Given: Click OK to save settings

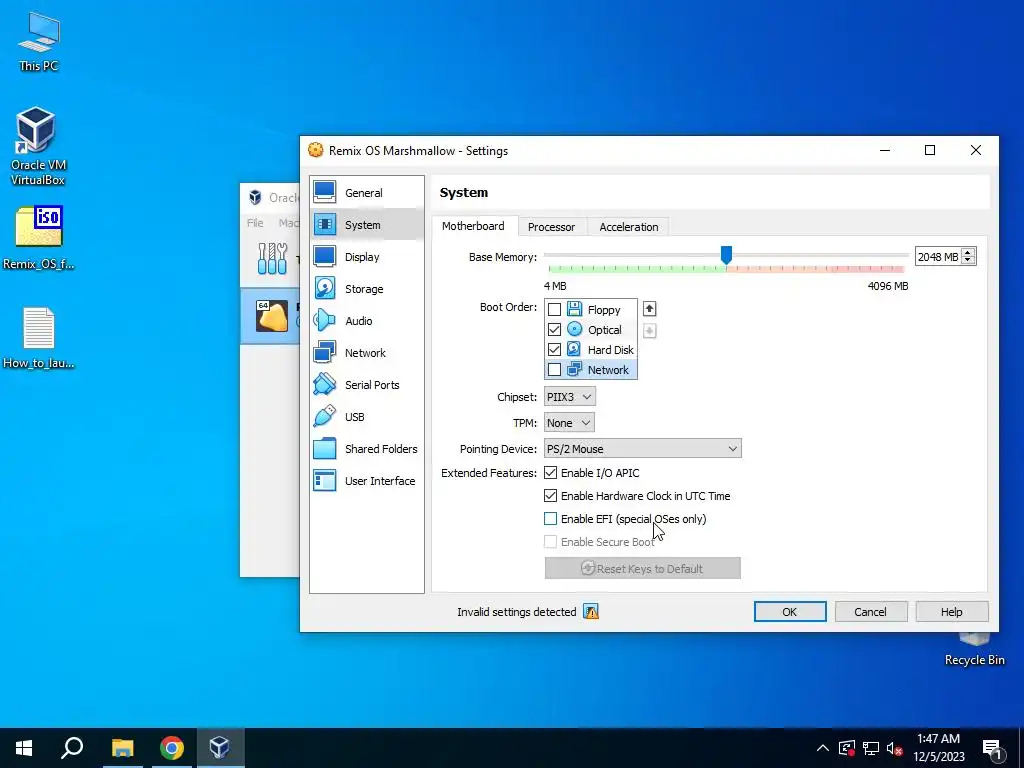Looking at the screenshot, I should pos(790,612).
